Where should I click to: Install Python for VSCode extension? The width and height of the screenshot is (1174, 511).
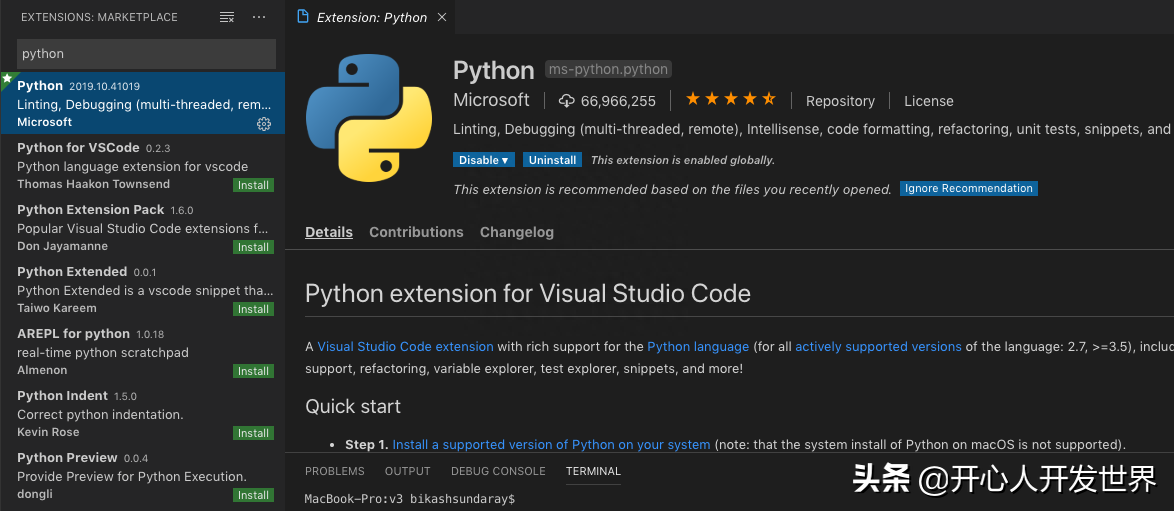pos(253,185)
